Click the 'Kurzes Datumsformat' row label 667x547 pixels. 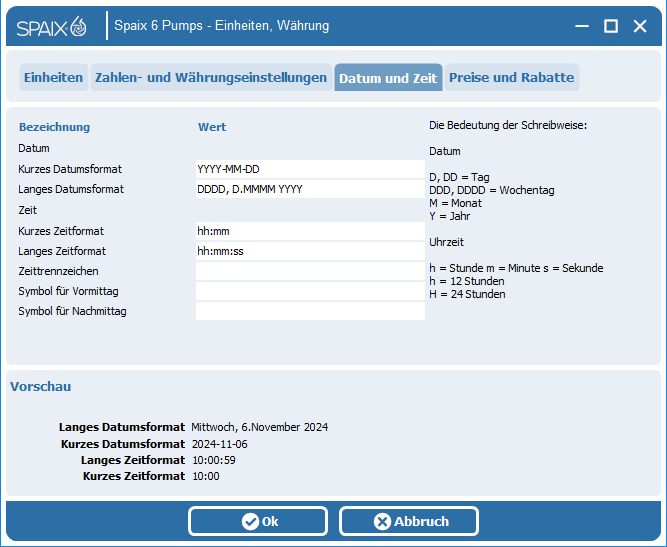(x=70, y=169)
